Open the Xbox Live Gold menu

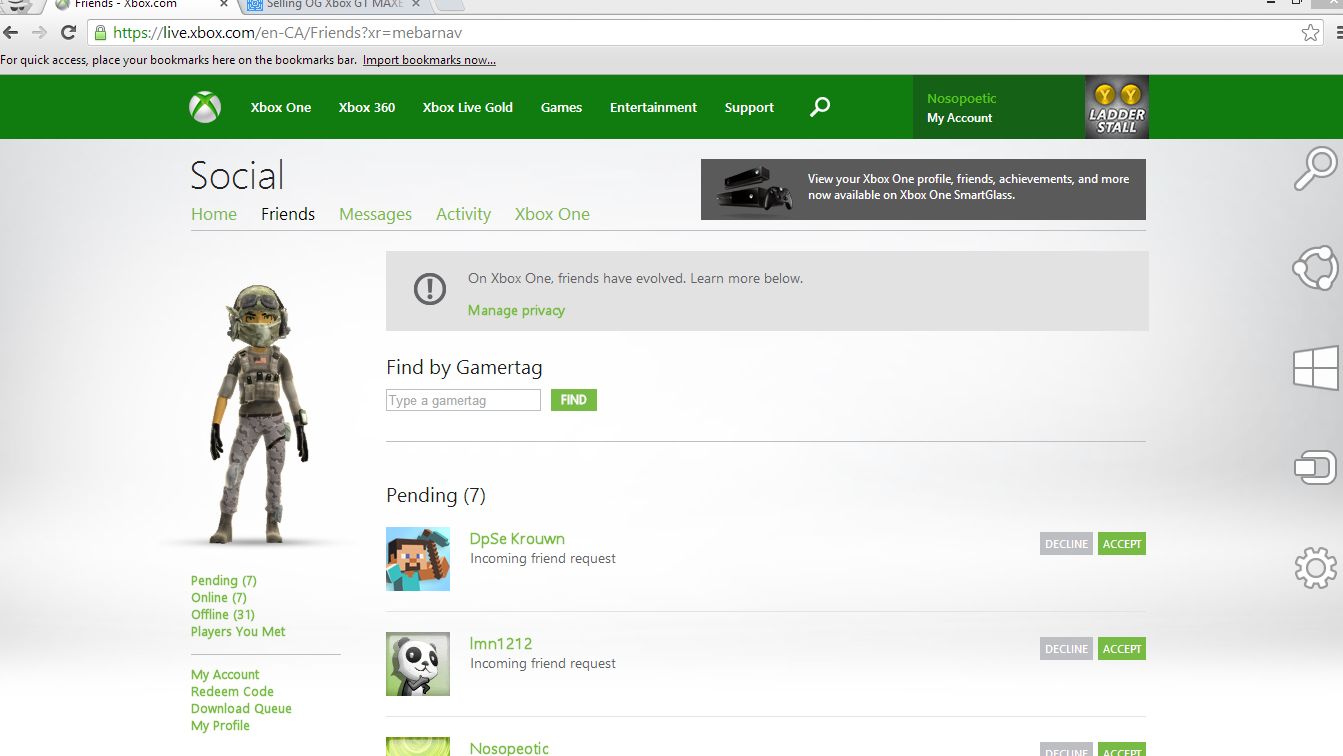[468, 107]
